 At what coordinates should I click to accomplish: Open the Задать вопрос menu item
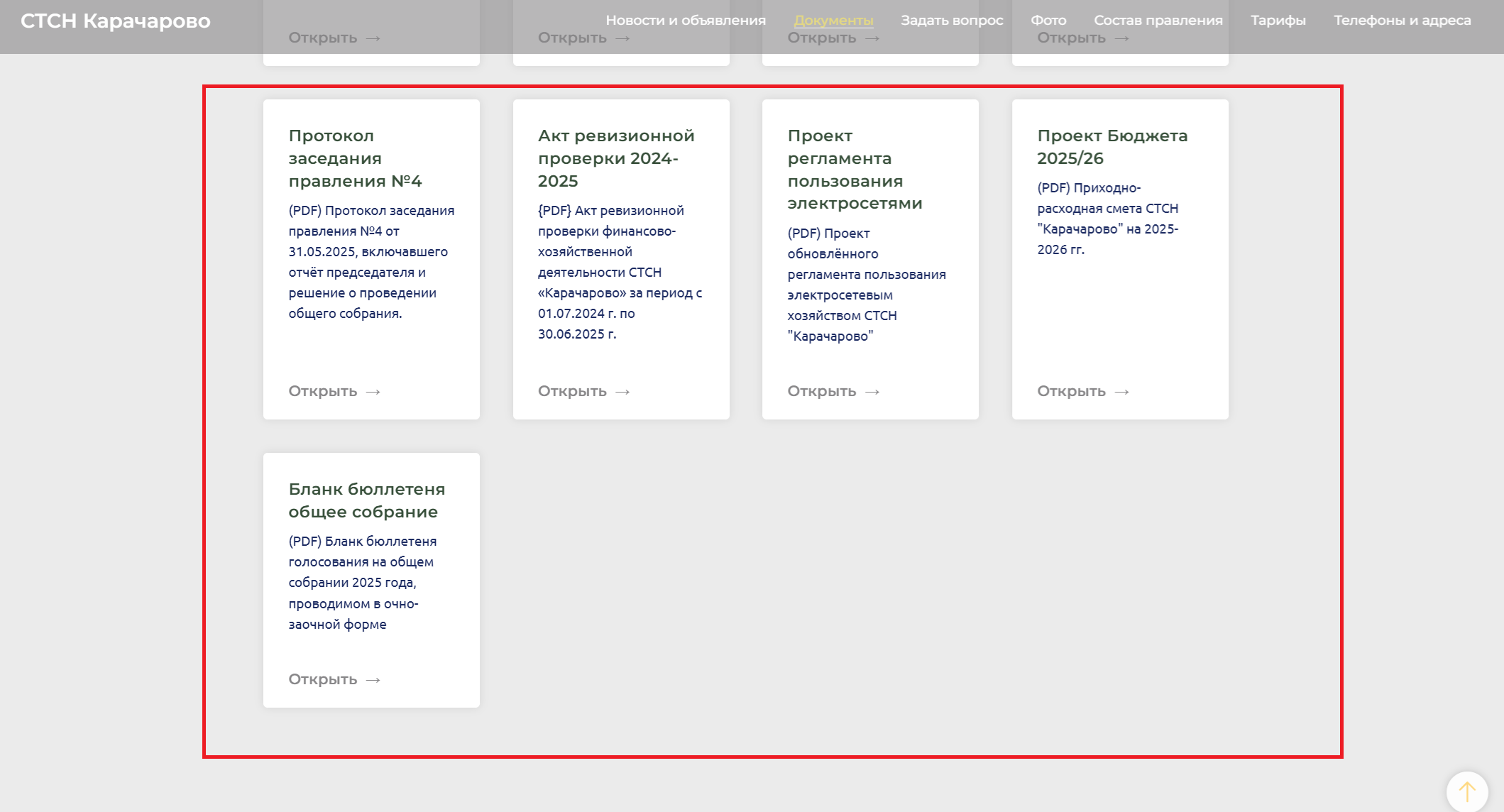pos(952,21)
